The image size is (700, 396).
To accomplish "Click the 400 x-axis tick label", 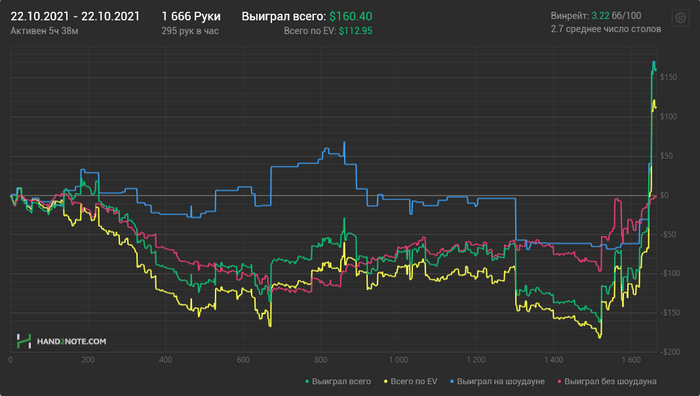I will (165, 360).
